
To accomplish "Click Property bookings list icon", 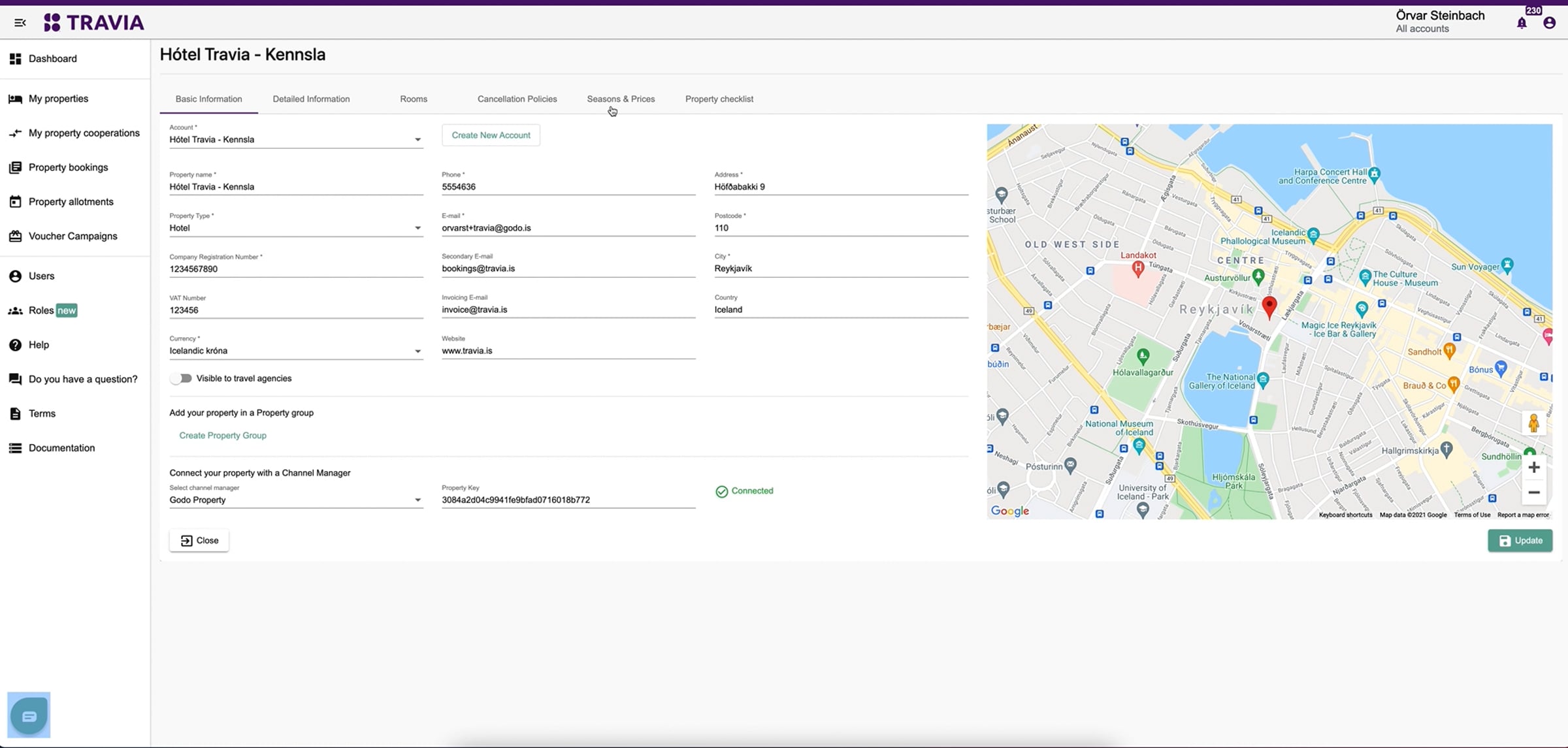I will [x=15, y=168].
